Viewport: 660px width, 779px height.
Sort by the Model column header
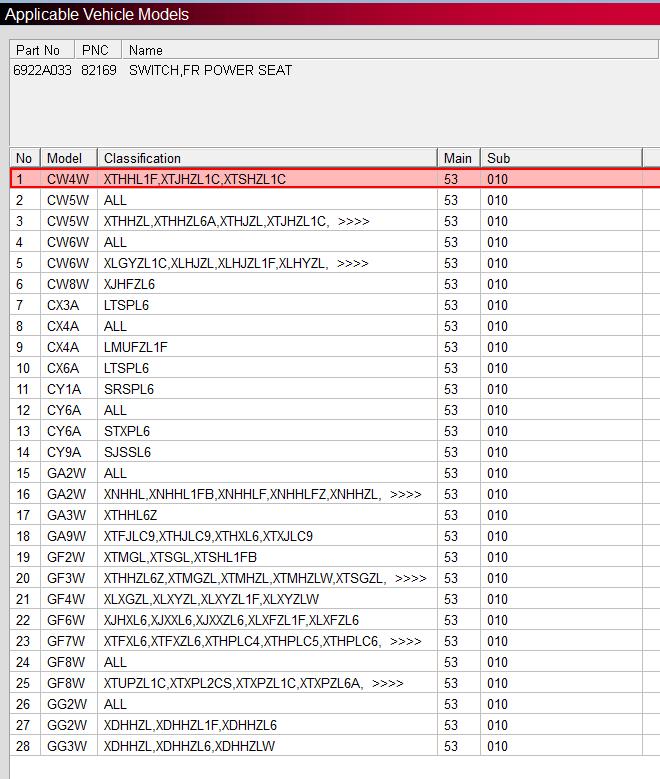pyautogui.click(x=66, y=158)
